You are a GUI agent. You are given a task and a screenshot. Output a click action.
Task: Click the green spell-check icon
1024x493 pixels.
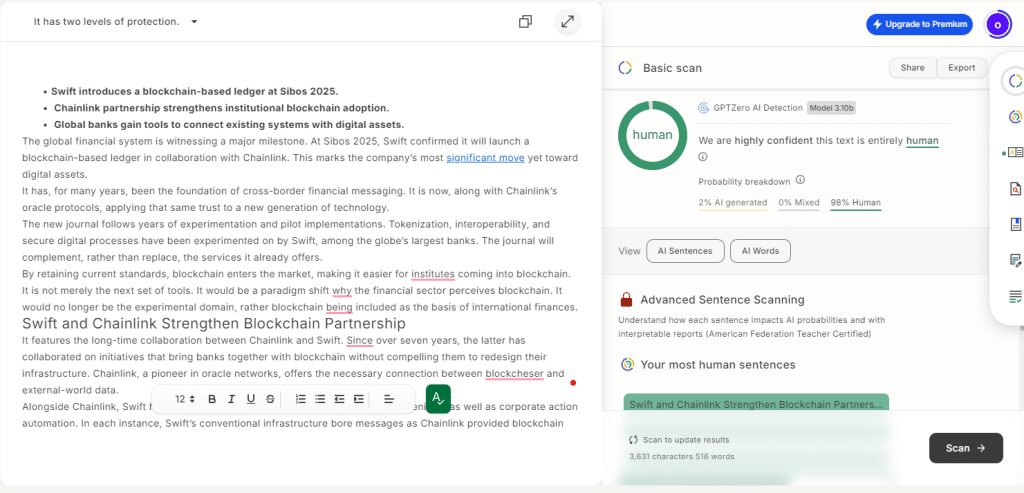(x=438, y=398)
